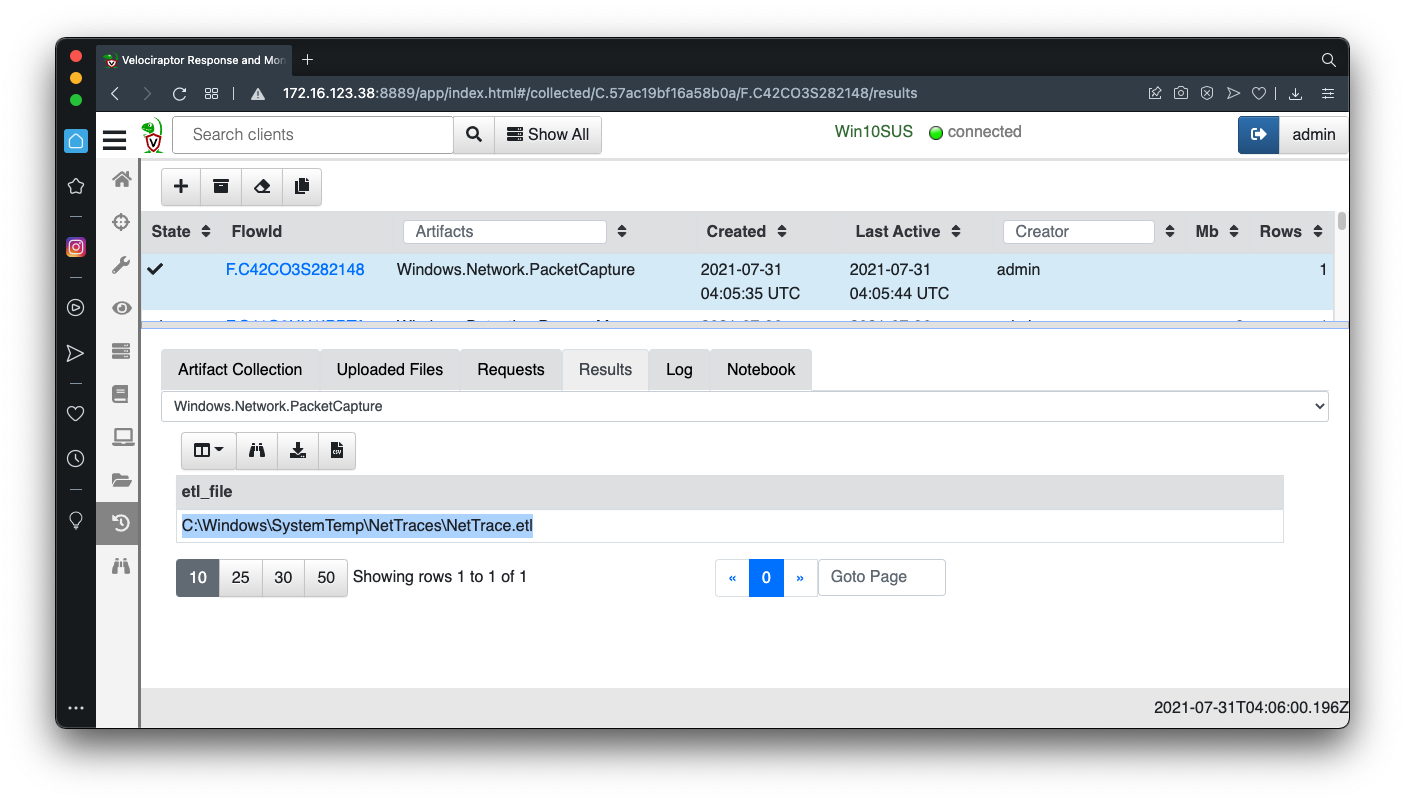The height and width of the screenshot is (802, 1405).
Task: Click the copy collection toolbar button
Action: coord(301,187)
